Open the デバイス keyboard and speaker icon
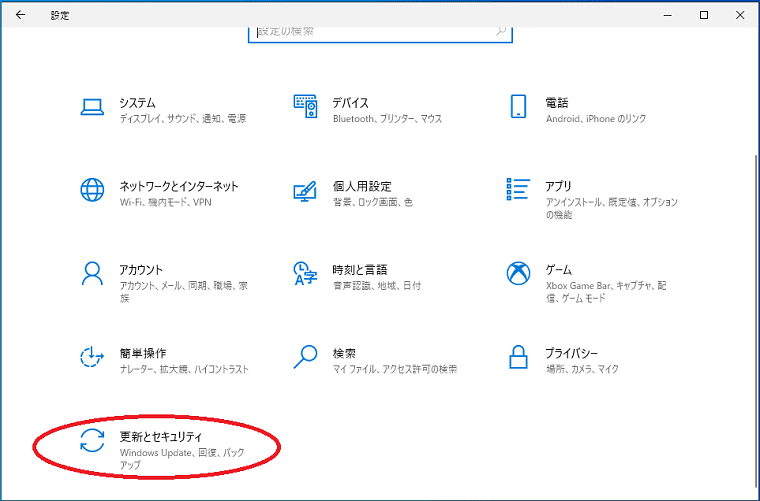The height and width of the screenshot is (501, 760). click(x=305, y=106)
